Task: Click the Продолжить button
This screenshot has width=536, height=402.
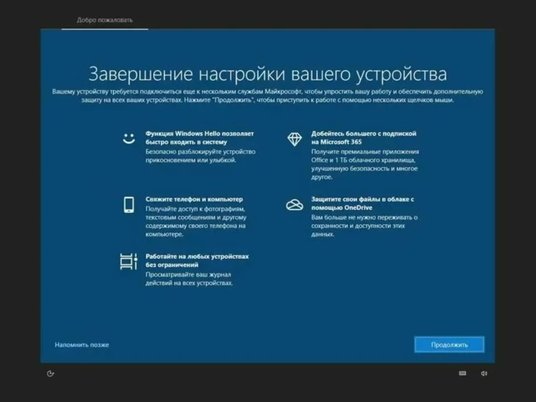Action: [x=449, y=345]
